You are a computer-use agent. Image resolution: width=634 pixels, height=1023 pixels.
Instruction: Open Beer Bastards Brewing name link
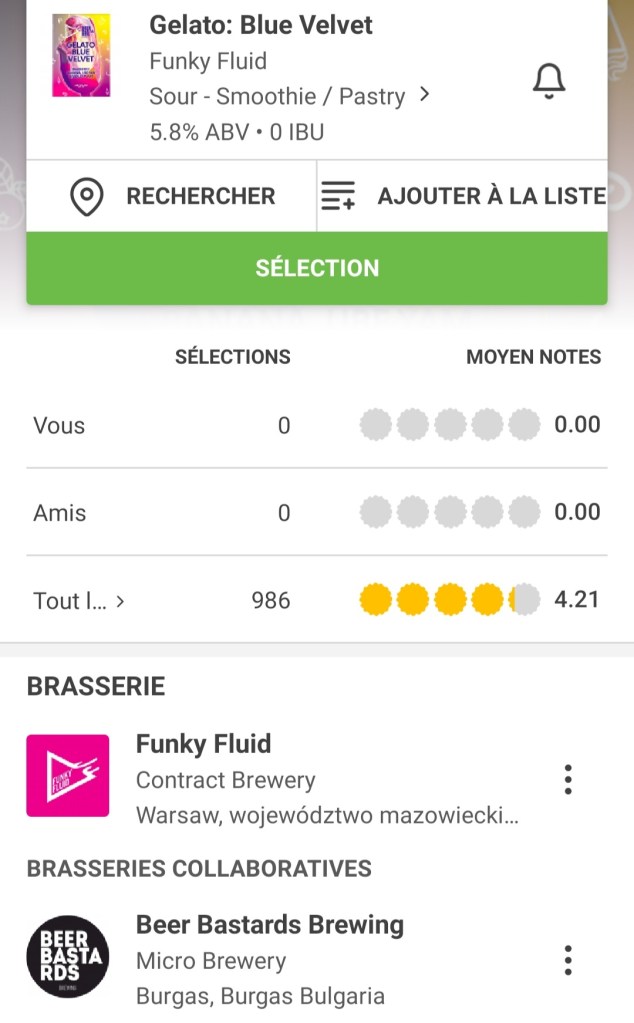click(270, 925)
